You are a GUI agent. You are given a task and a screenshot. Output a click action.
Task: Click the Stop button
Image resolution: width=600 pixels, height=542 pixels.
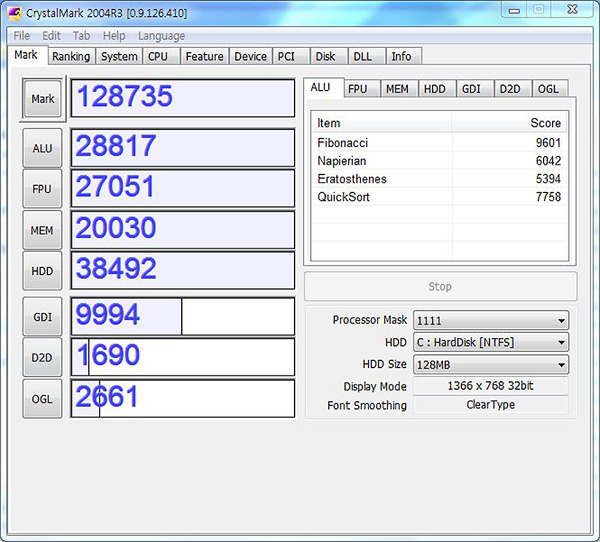440,286
